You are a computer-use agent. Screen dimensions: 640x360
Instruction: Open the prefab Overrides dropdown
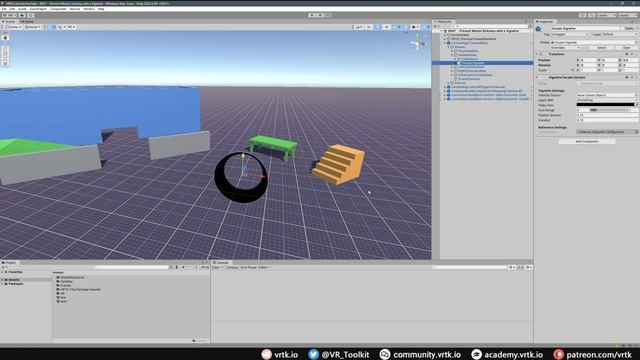[566, 48]
